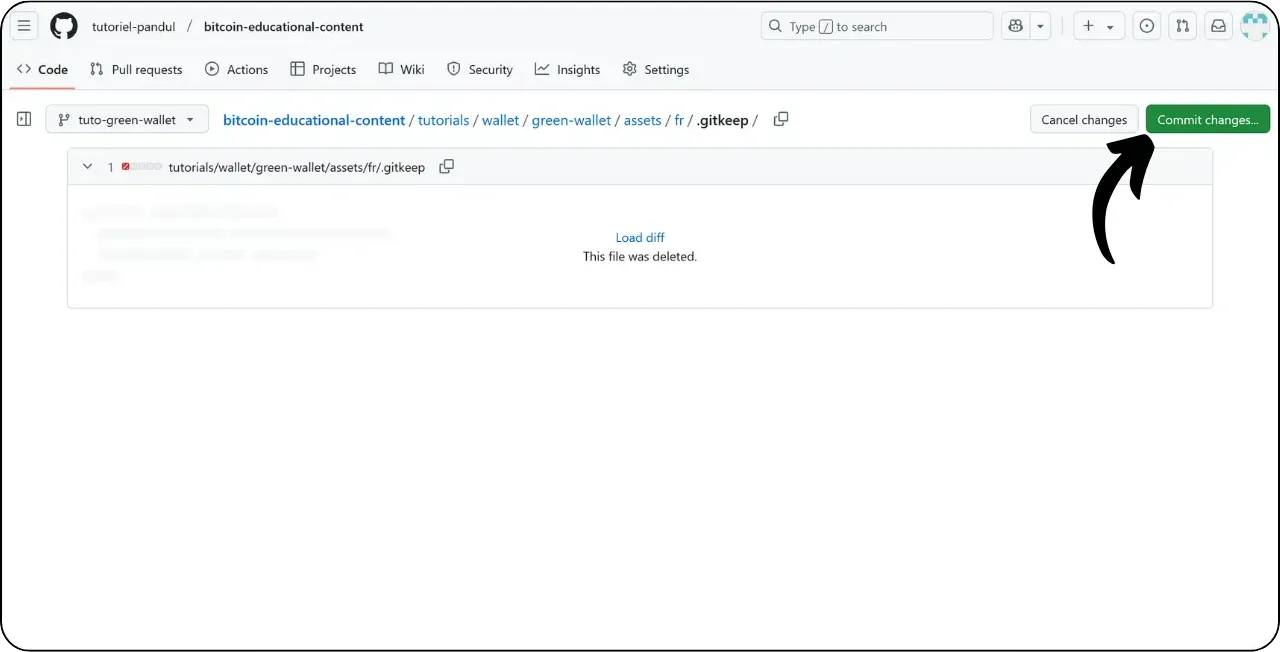The width and height of the screenshot is (1280, 652).
Task: Copy the diff file path icon
Action: coord(446,166)
